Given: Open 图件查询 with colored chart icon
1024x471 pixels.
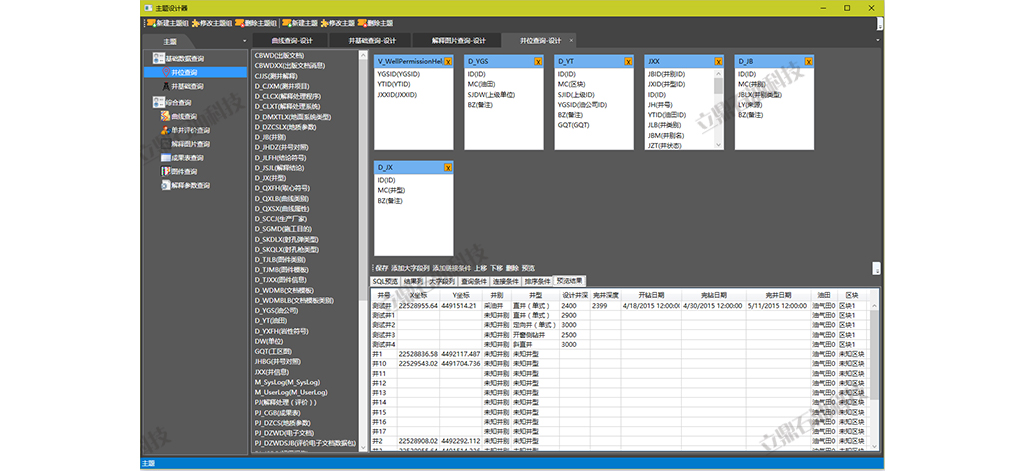Looking at the screenshot, I should (179, 171).
